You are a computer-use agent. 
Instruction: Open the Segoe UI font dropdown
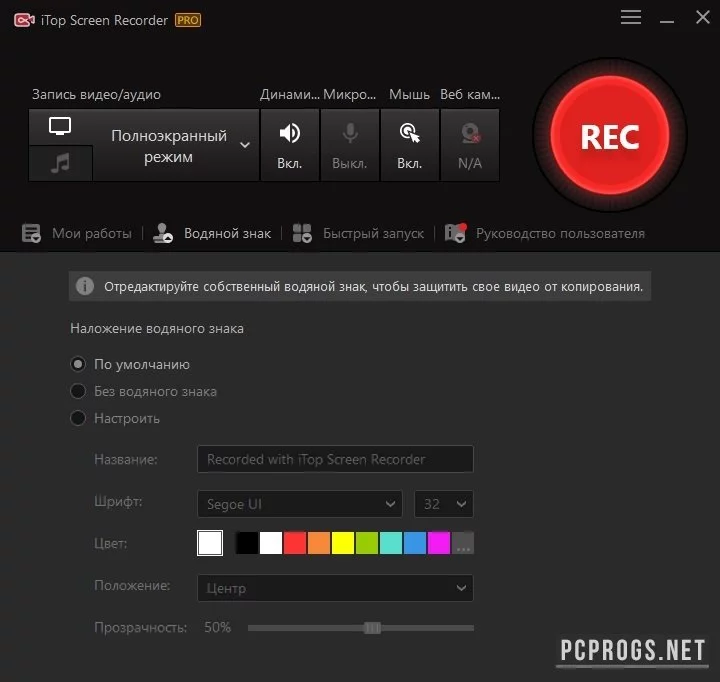(x=300, y=504)
